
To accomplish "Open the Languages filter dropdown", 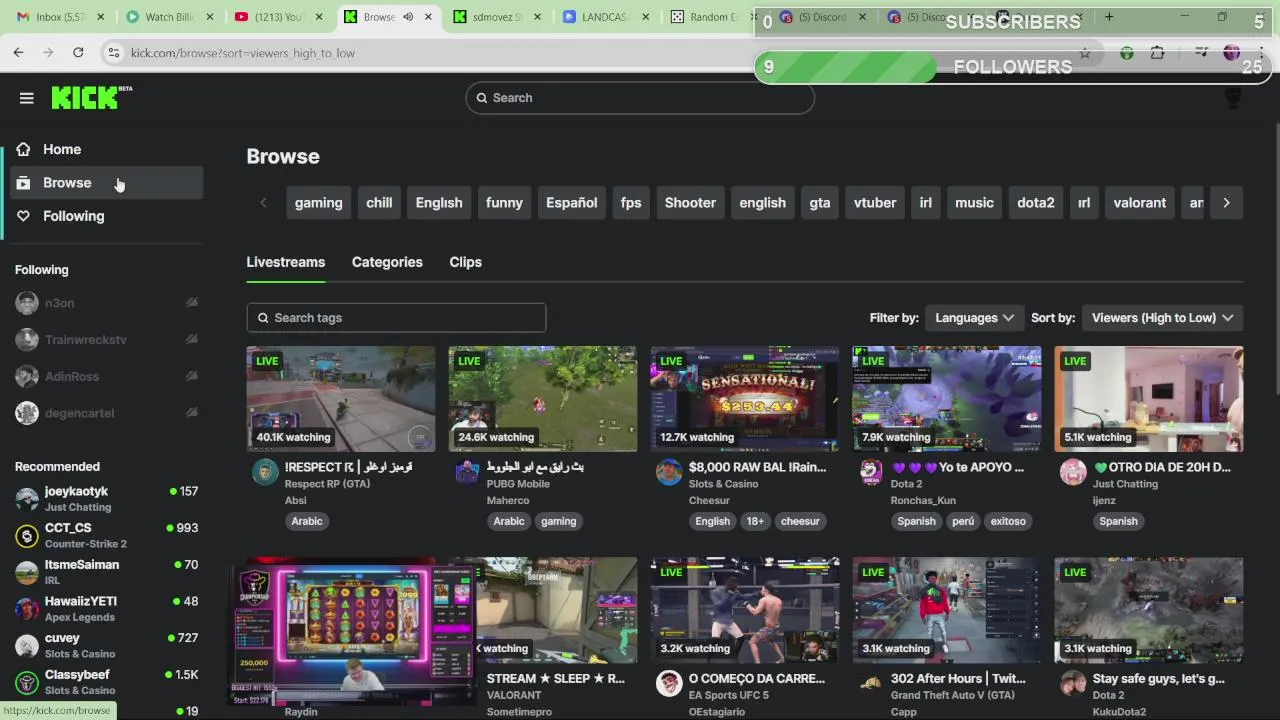I will tap(974, 318).
